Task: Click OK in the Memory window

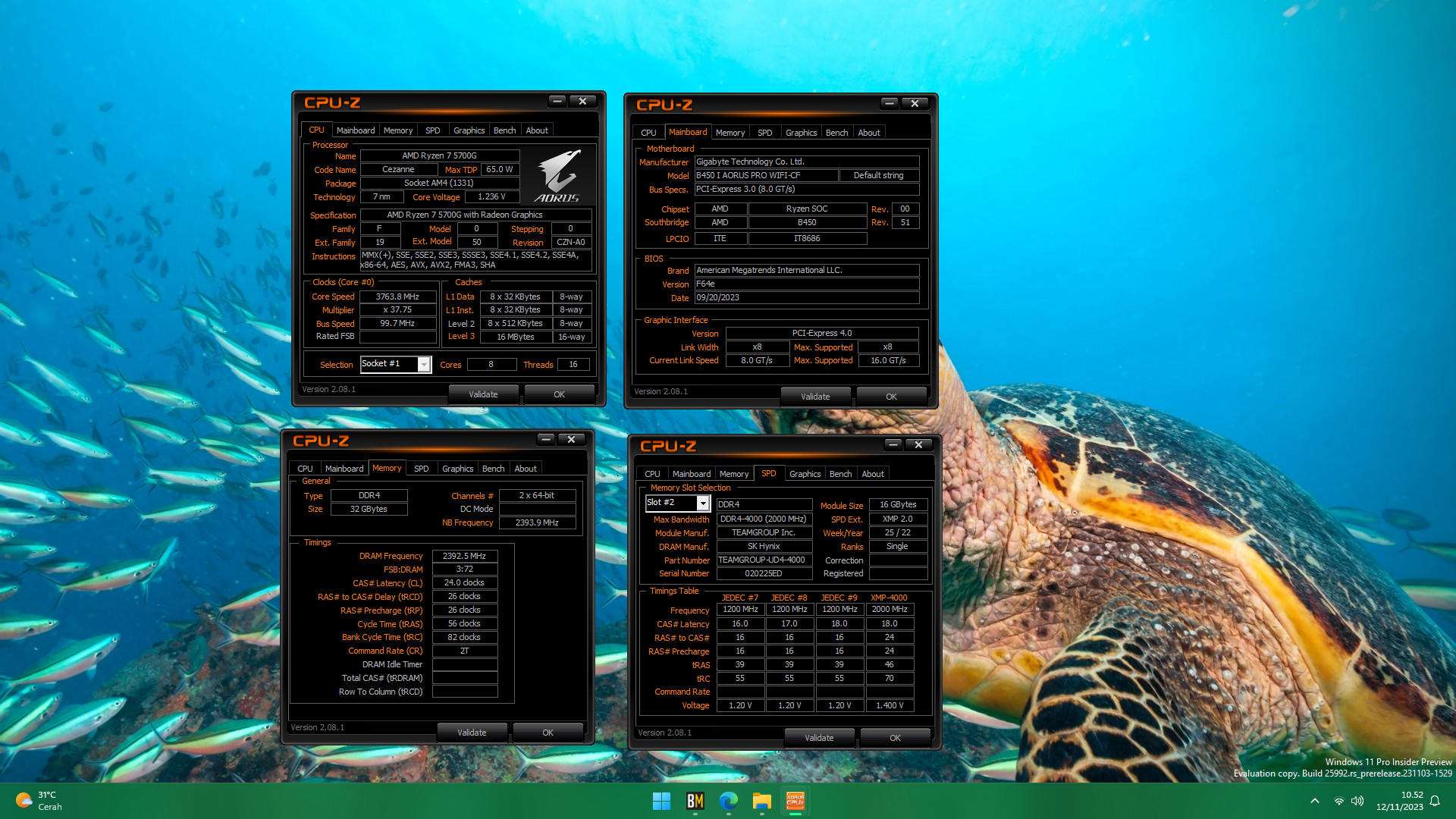Action: 548,733
